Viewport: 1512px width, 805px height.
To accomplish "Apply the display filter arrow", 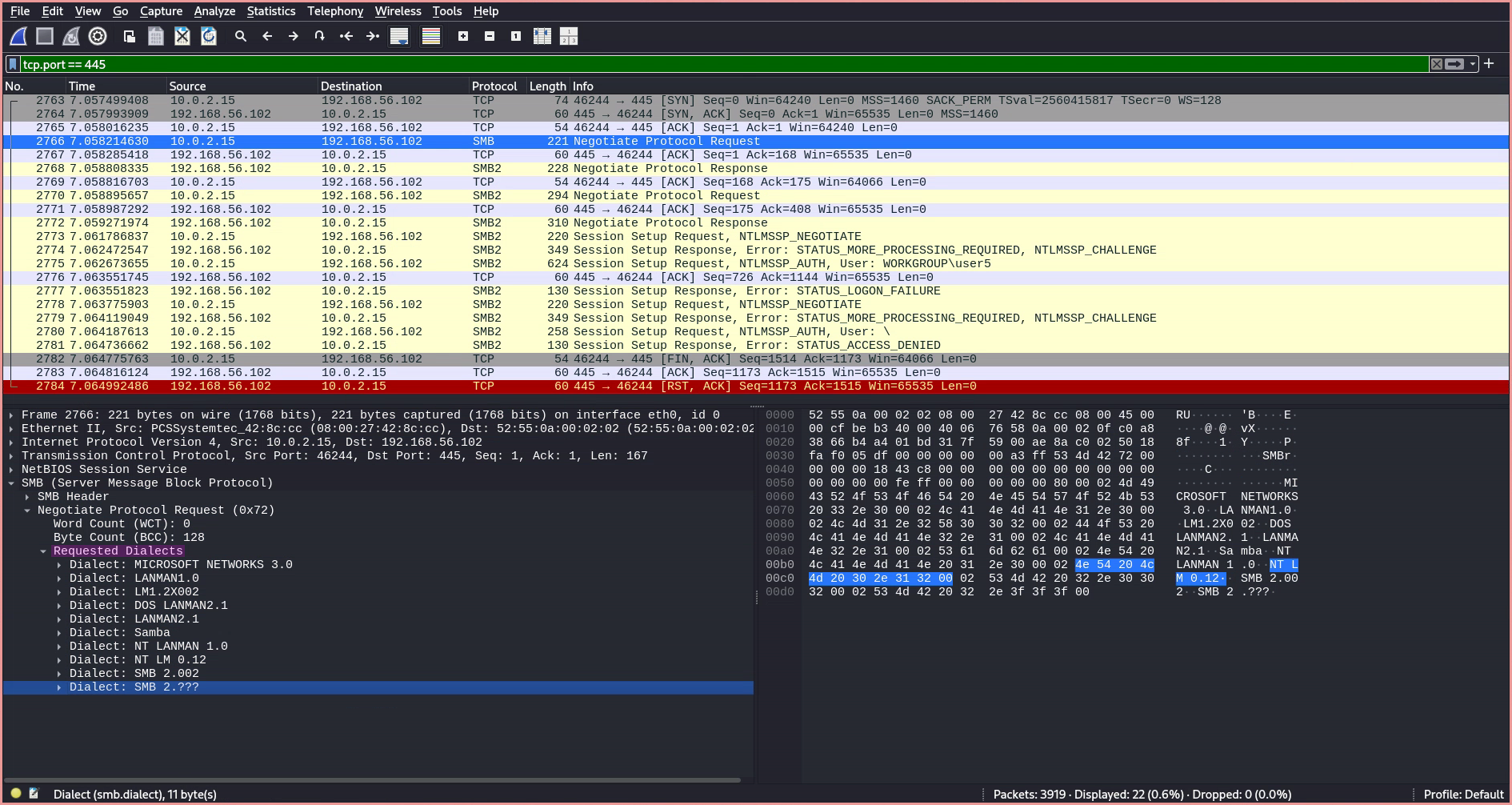I will [x=1454, y=64].
